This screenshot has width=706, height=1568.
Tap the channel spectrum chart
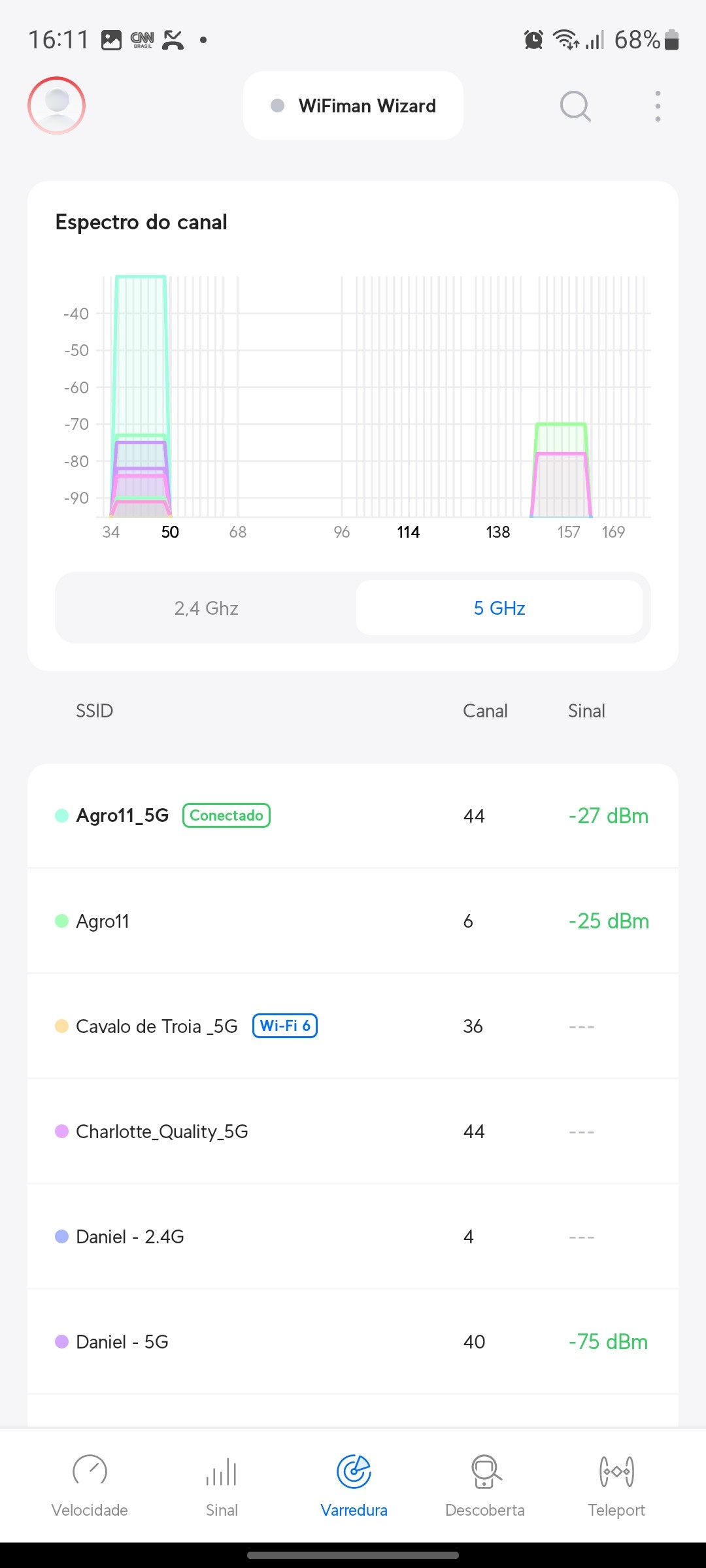click(376, 399)
